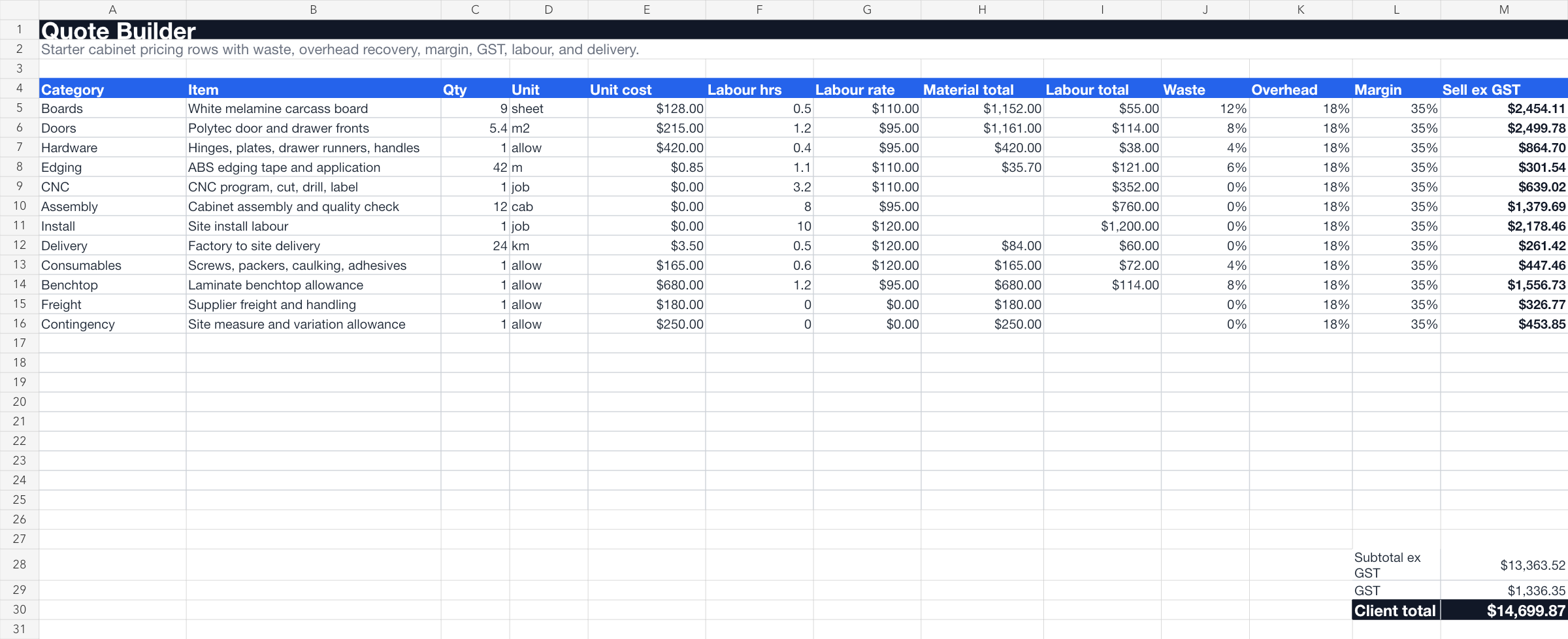This screenshot has height=639, width=1568.
Task: Click the Laminate benchtop allowance cell
Action: coord(314,285)
